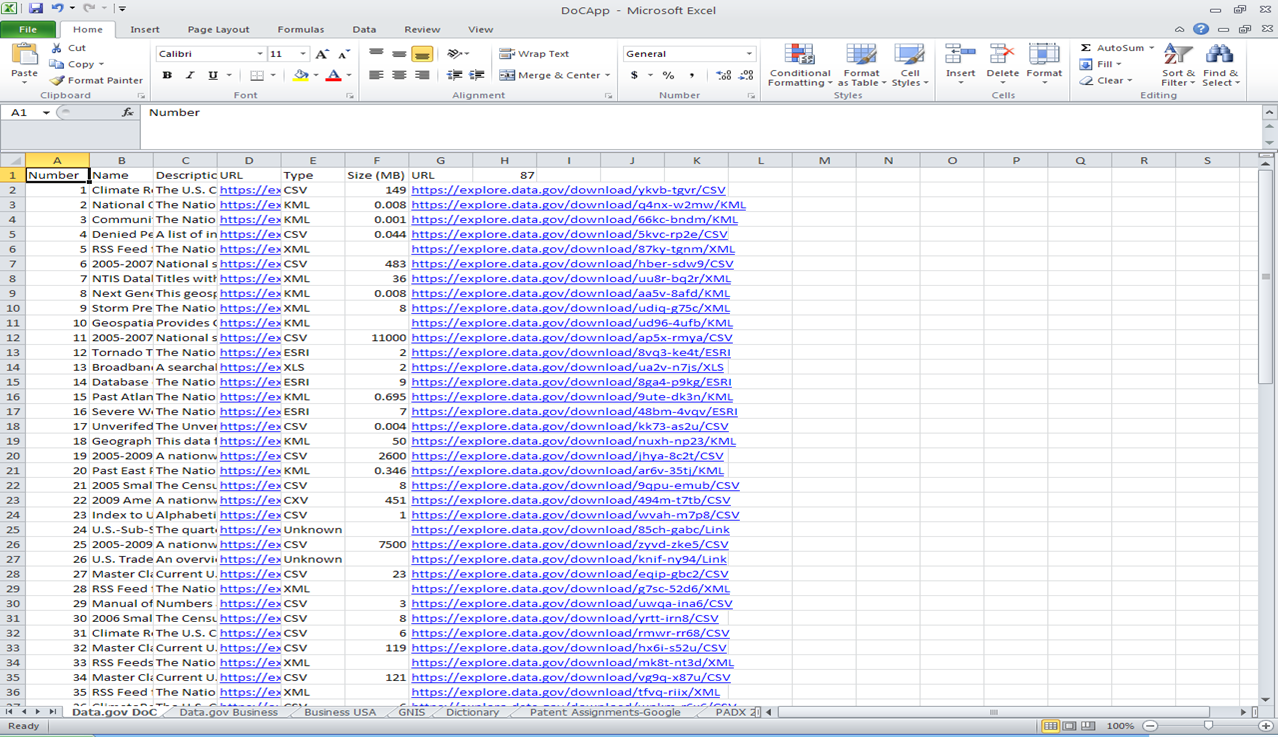Open the Data.gov Business sheet tab
Viewport: 1278px width, 737px height.
coord(228,712)
